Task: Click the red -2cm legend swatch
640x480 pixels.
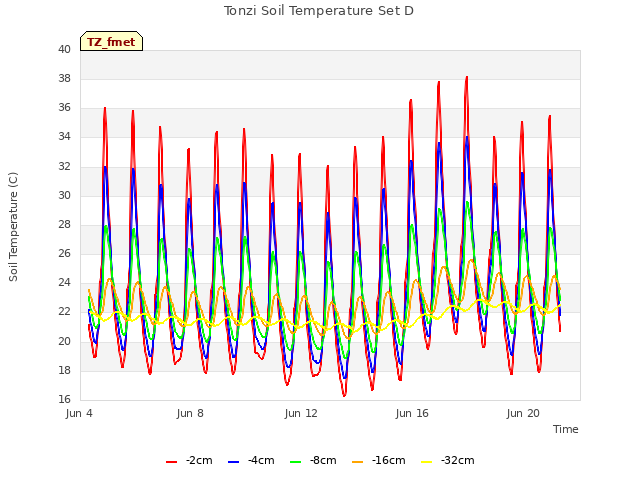Action: [x=171, y=462]
